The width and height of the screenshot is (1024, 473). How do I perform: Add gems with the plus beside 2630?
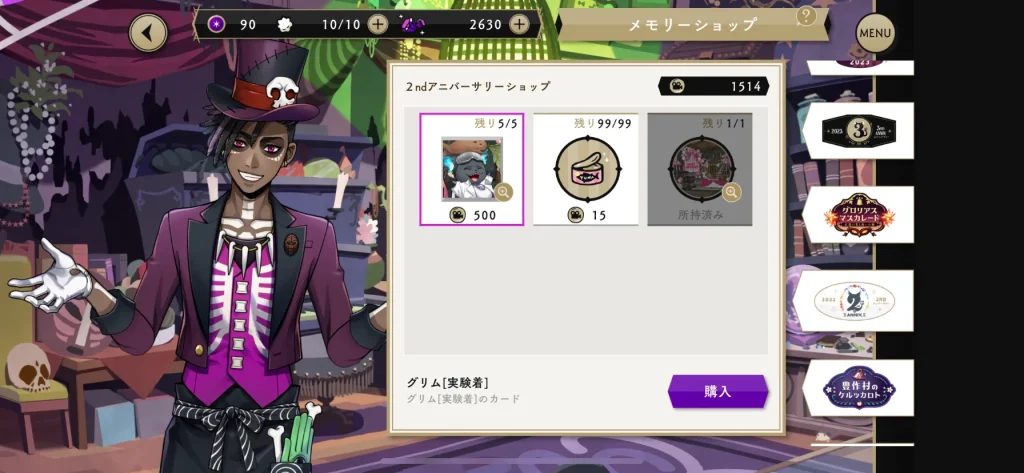(x=519, y=25)
